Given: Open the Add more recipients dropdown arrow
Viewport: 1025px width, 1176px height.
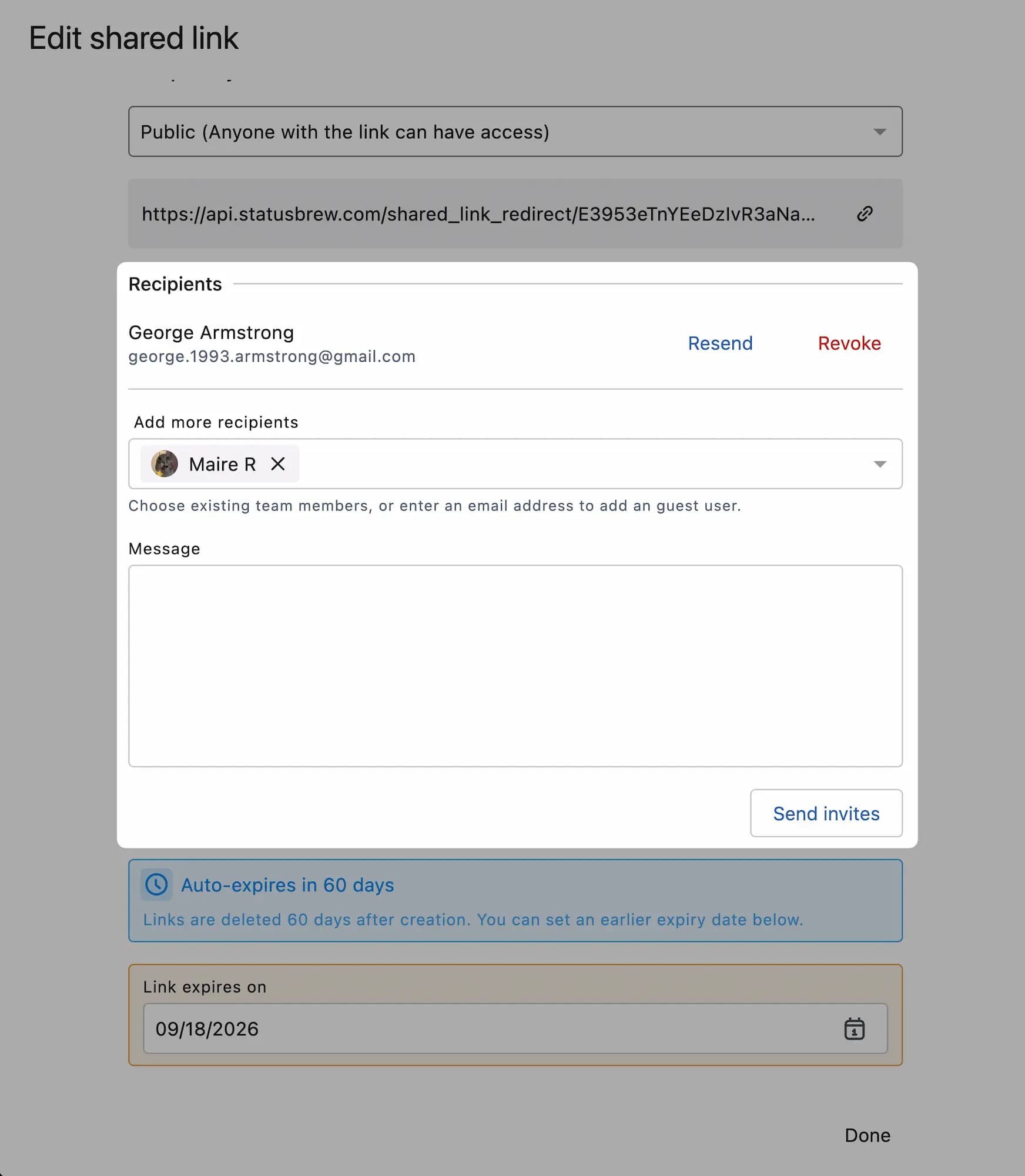Looking at the screenshot, I should [x=879, y=464].
